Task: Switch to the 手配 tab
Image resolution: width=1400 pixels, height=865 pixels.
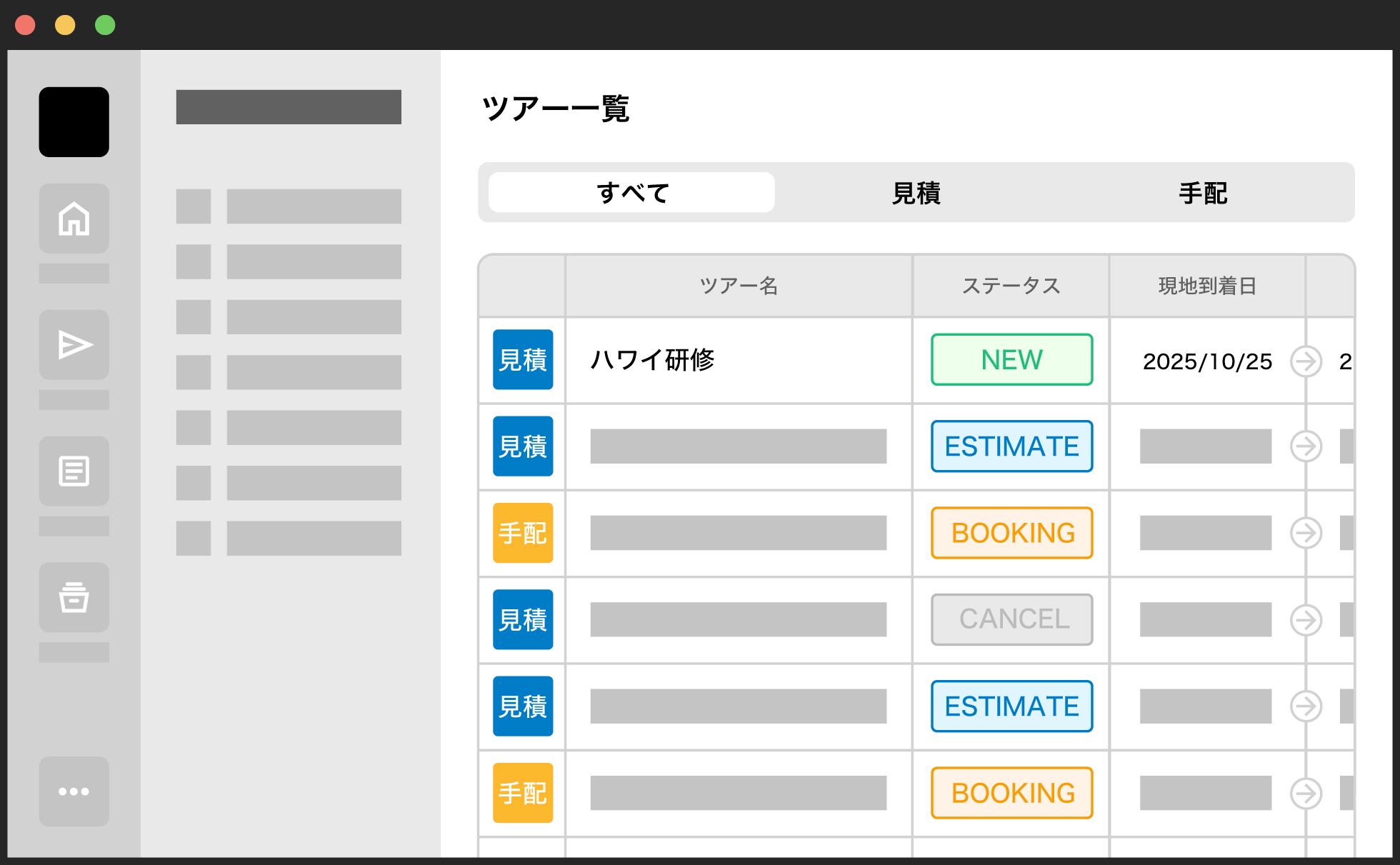Action: tap(1203, 193)
